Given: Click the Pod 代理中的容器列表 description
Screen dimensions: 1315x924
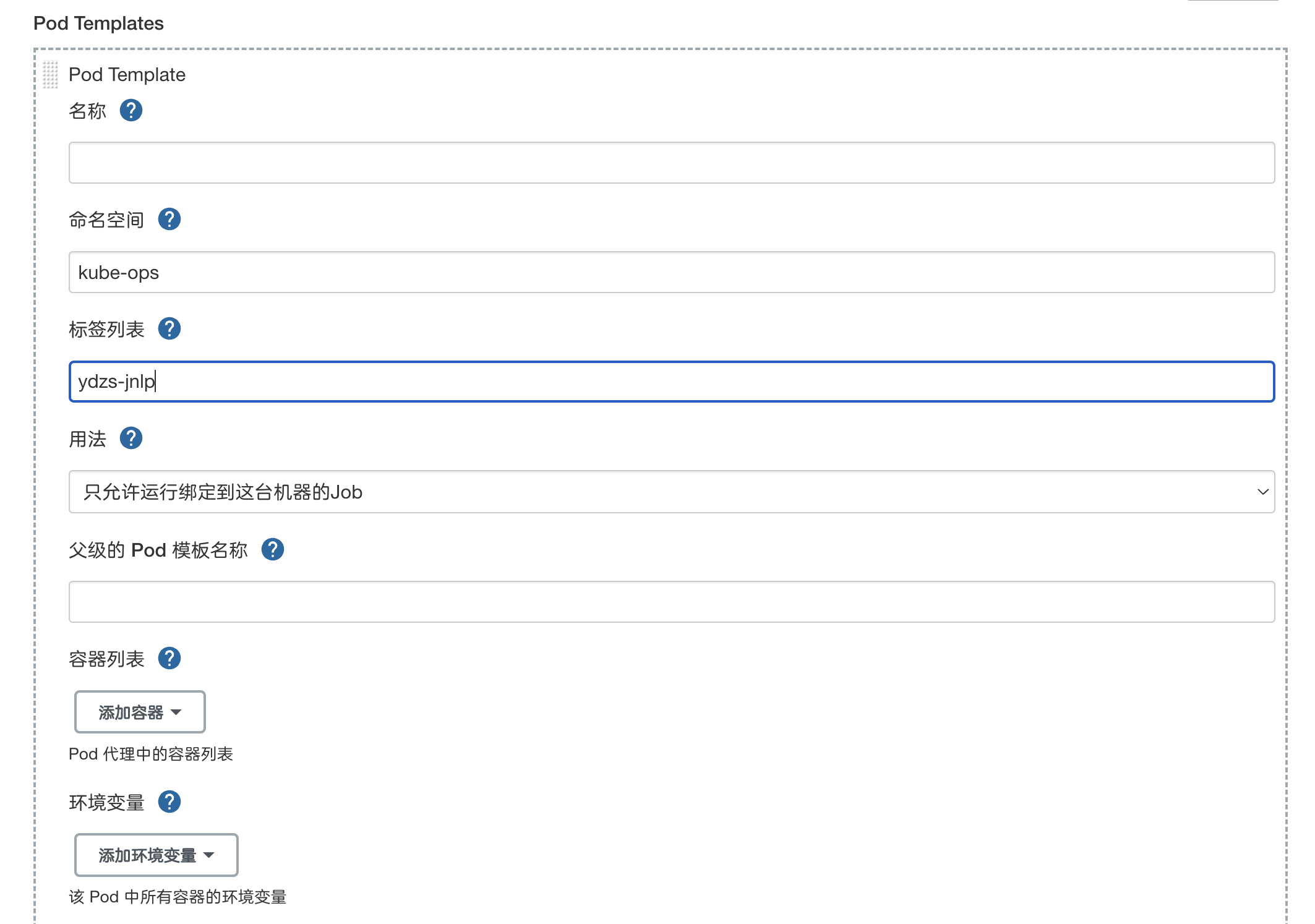Looking at the screenshot, I should (x=150, y=754).
